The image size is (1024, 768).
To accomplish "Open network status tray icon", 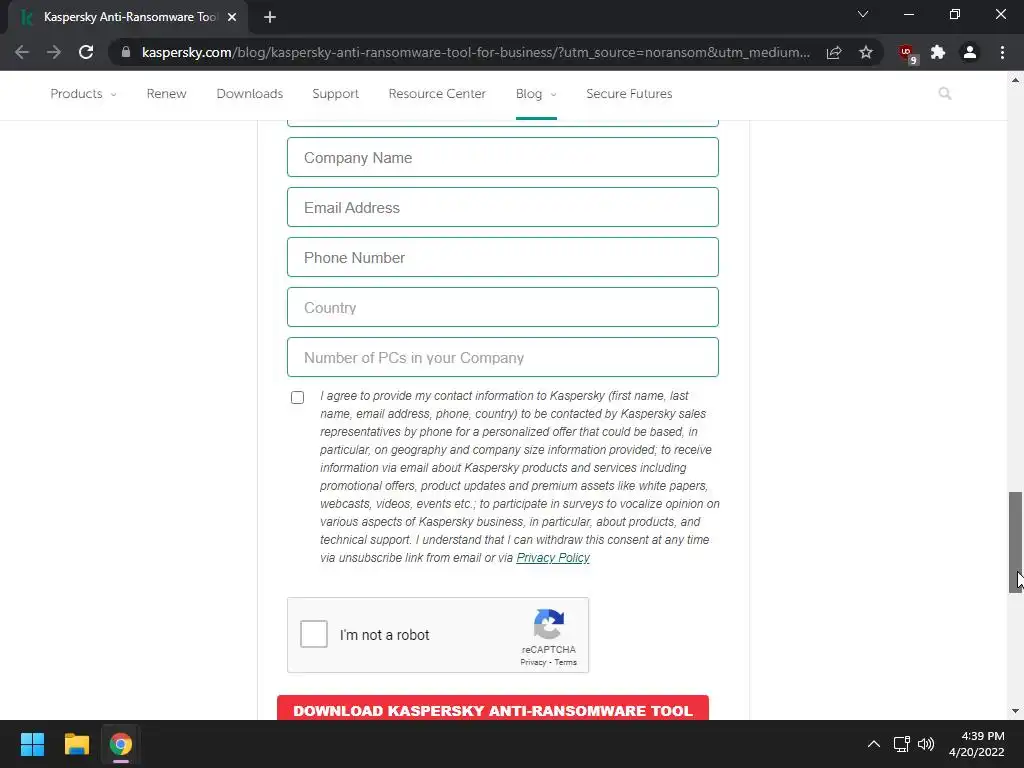I will click(902, 744).
